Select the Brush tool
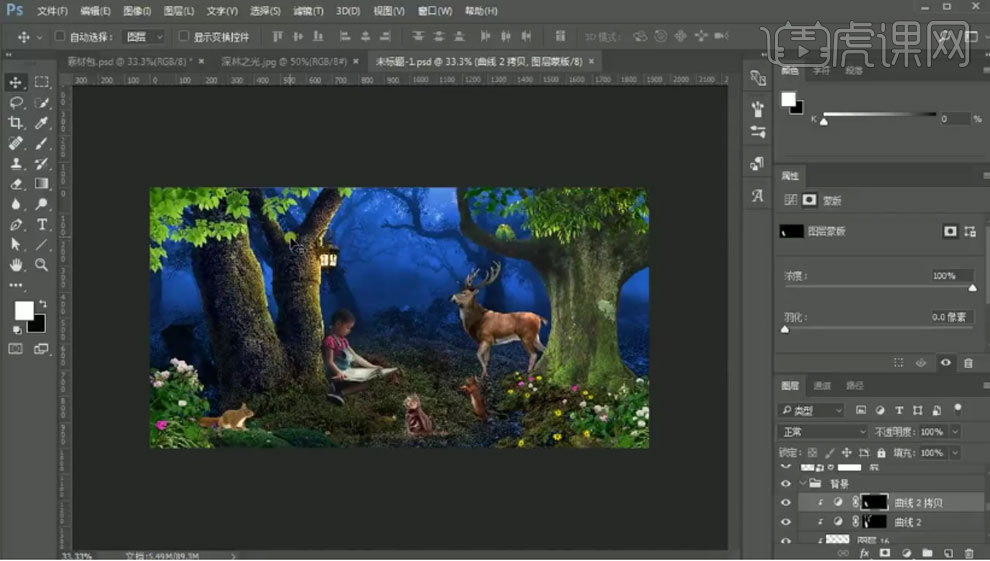 pos(42,143)
